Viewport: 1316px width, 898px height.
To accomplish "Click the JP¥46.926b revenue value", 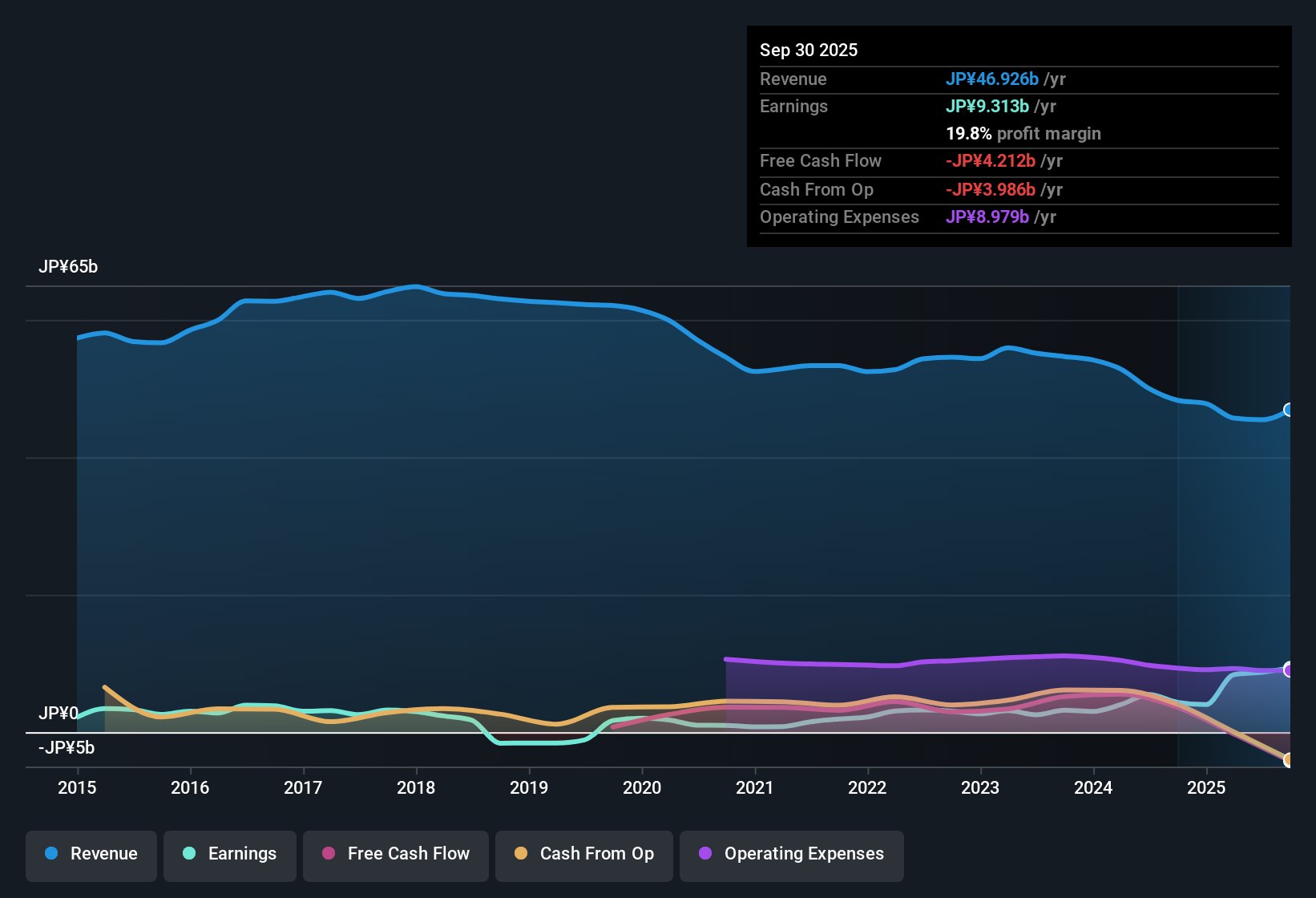I will 992,79.
